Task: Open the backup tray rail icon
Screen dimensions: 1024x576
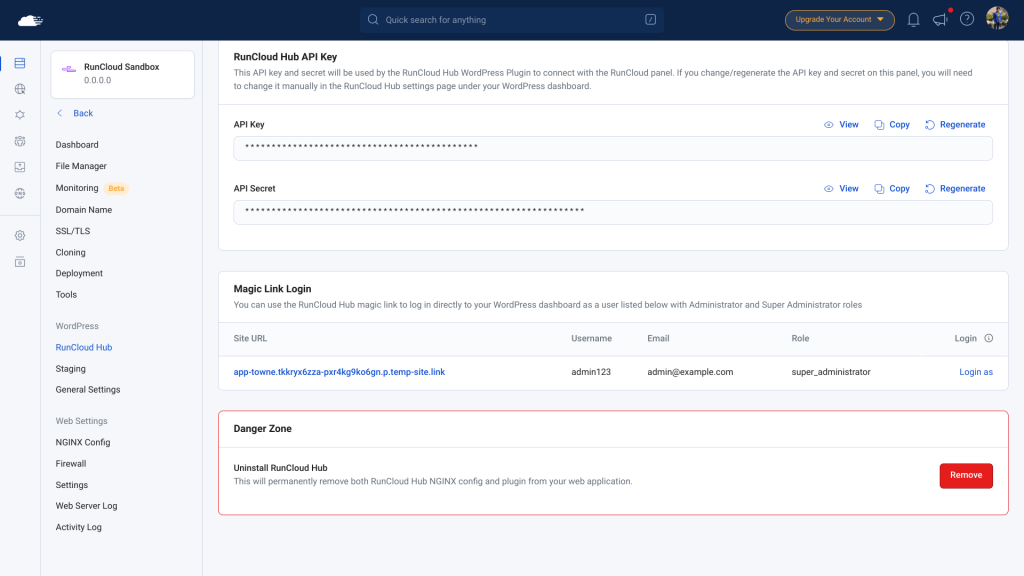Action: (20, 167)
